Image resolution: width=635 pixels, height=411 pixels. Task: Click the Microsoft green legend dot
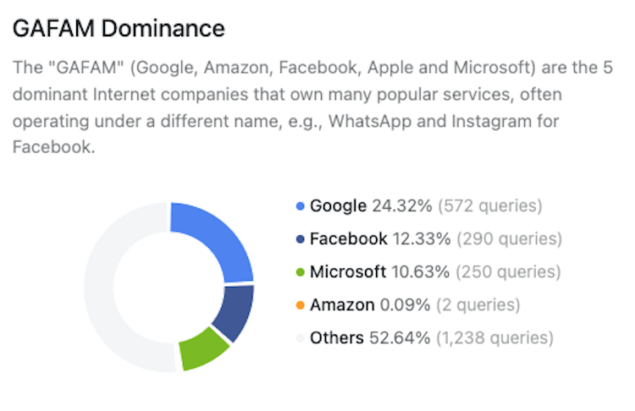(x=300, y=272)
